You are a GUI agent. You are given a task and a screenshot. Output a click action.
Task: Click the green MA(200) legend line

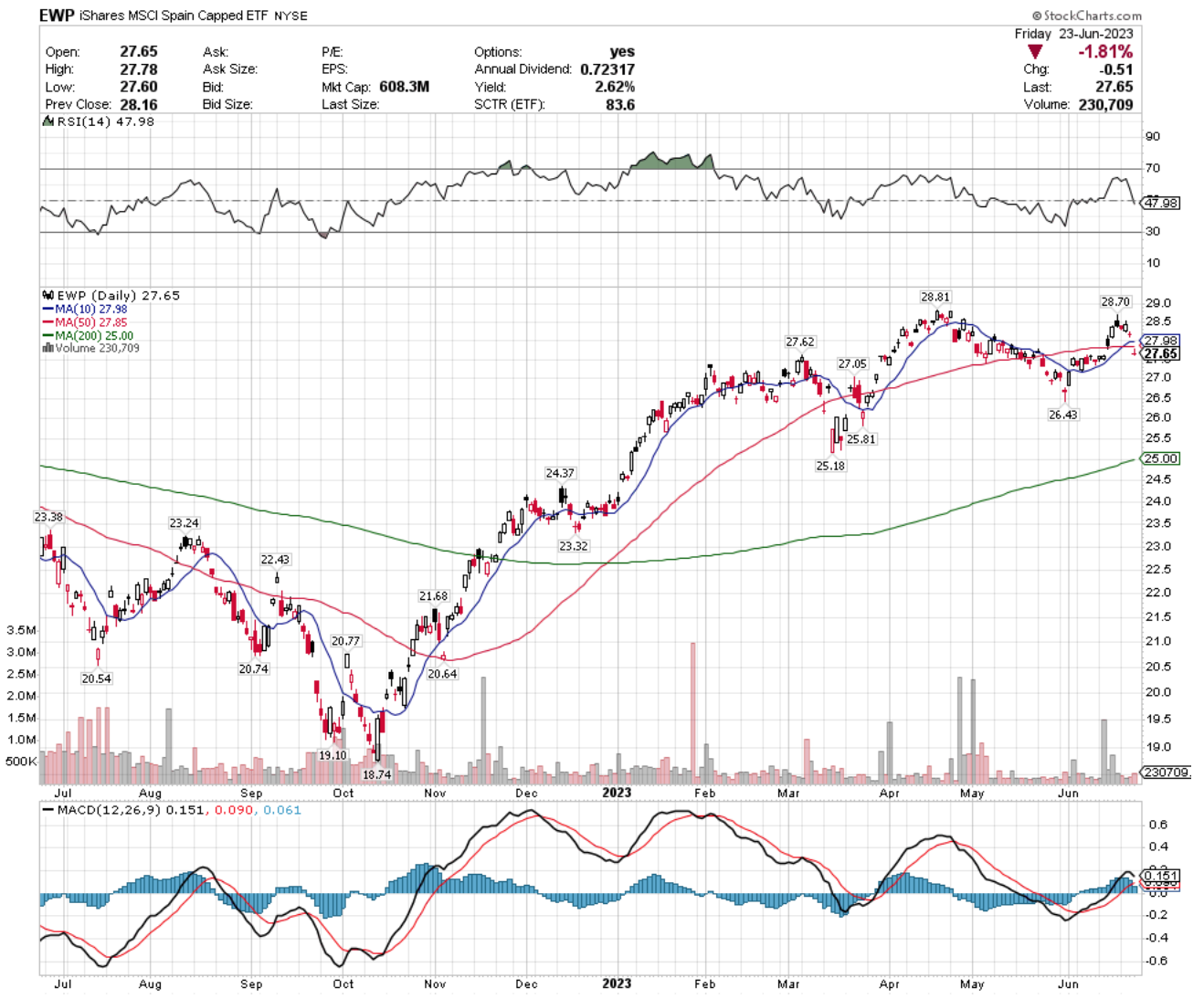[48, 335]
